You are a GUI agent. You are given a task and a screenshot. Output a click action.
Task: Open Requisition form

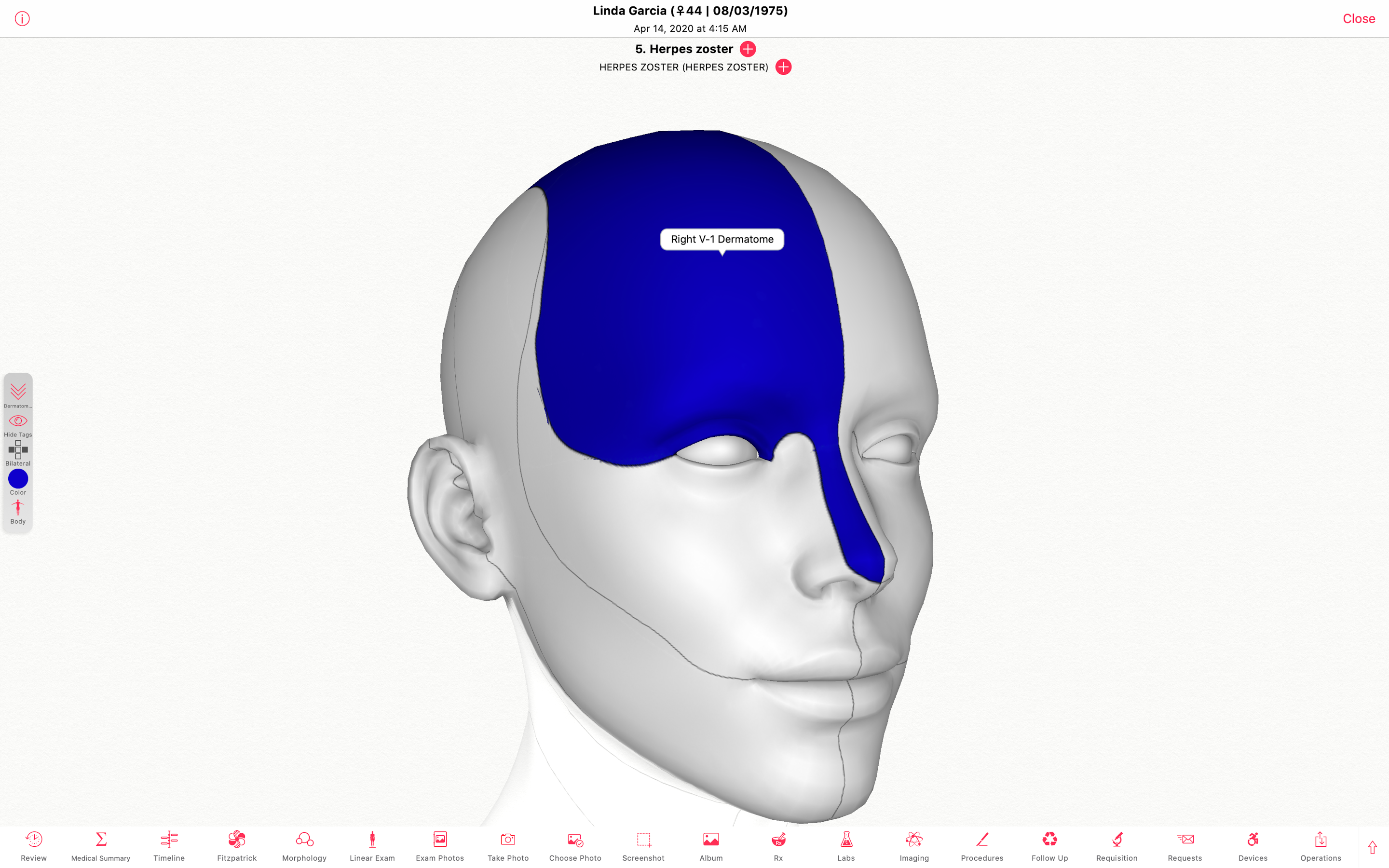point(1117,846)
